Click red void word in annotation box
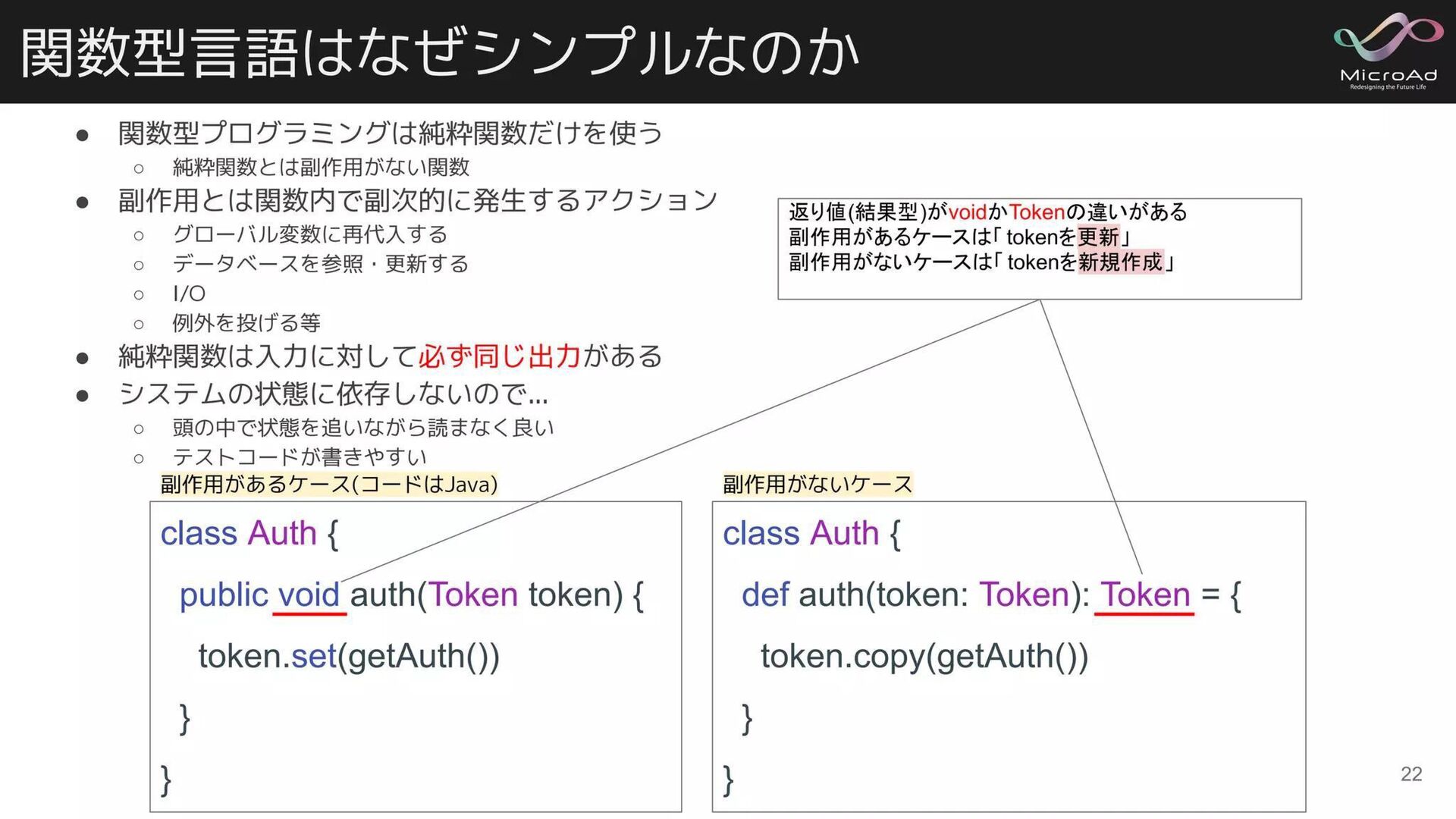Viewport: 1456px width, 819px height. (968, 212)
